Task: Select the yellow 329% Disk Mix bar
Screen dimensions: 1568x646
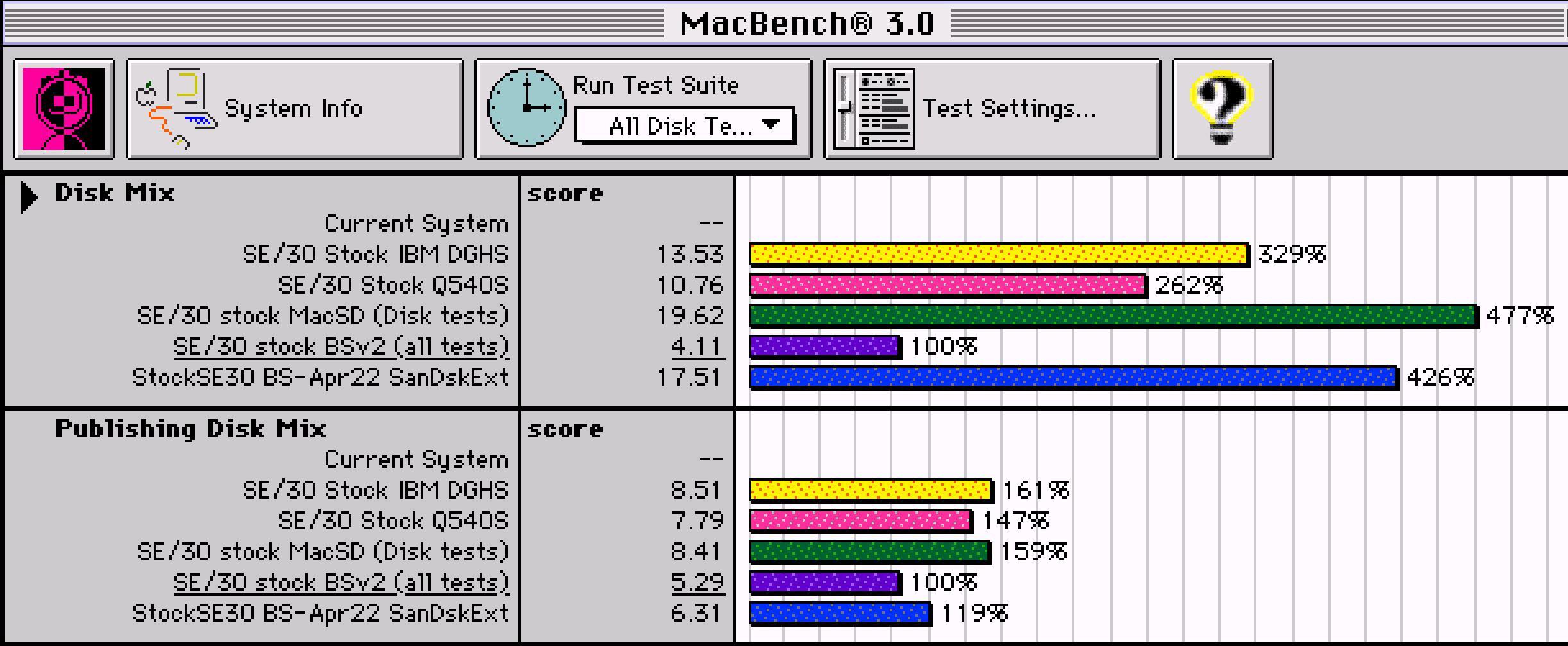Action: (999, 254)
